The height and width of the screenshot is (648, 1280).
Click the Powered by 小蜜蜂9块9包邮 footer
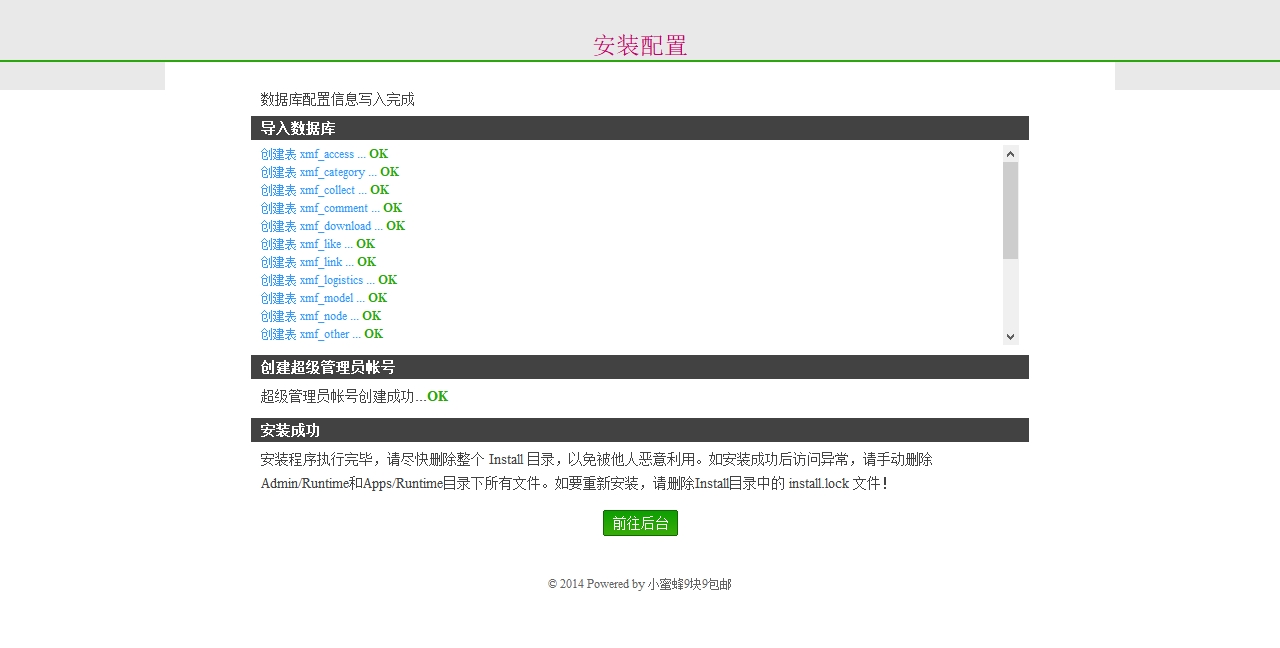(x=640, y=584)
